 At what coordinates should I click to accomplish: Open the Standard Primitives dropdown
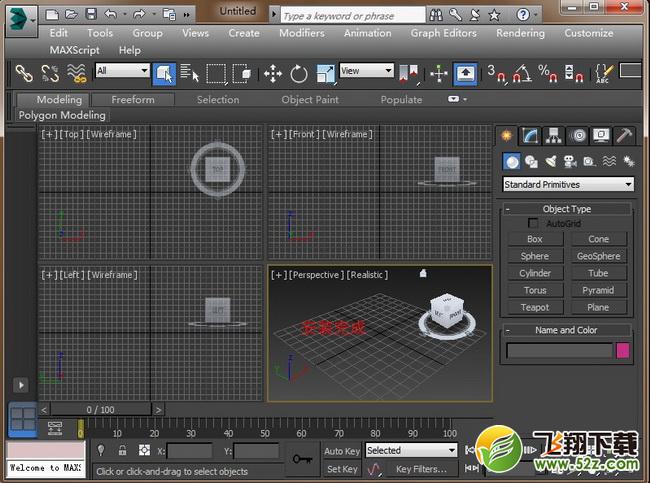[x=568, y=184]
